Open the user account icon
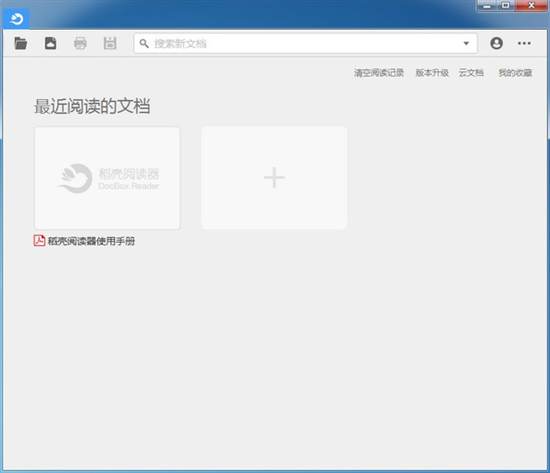This screenshot has height=473, width=550. (x=496, y=43)
